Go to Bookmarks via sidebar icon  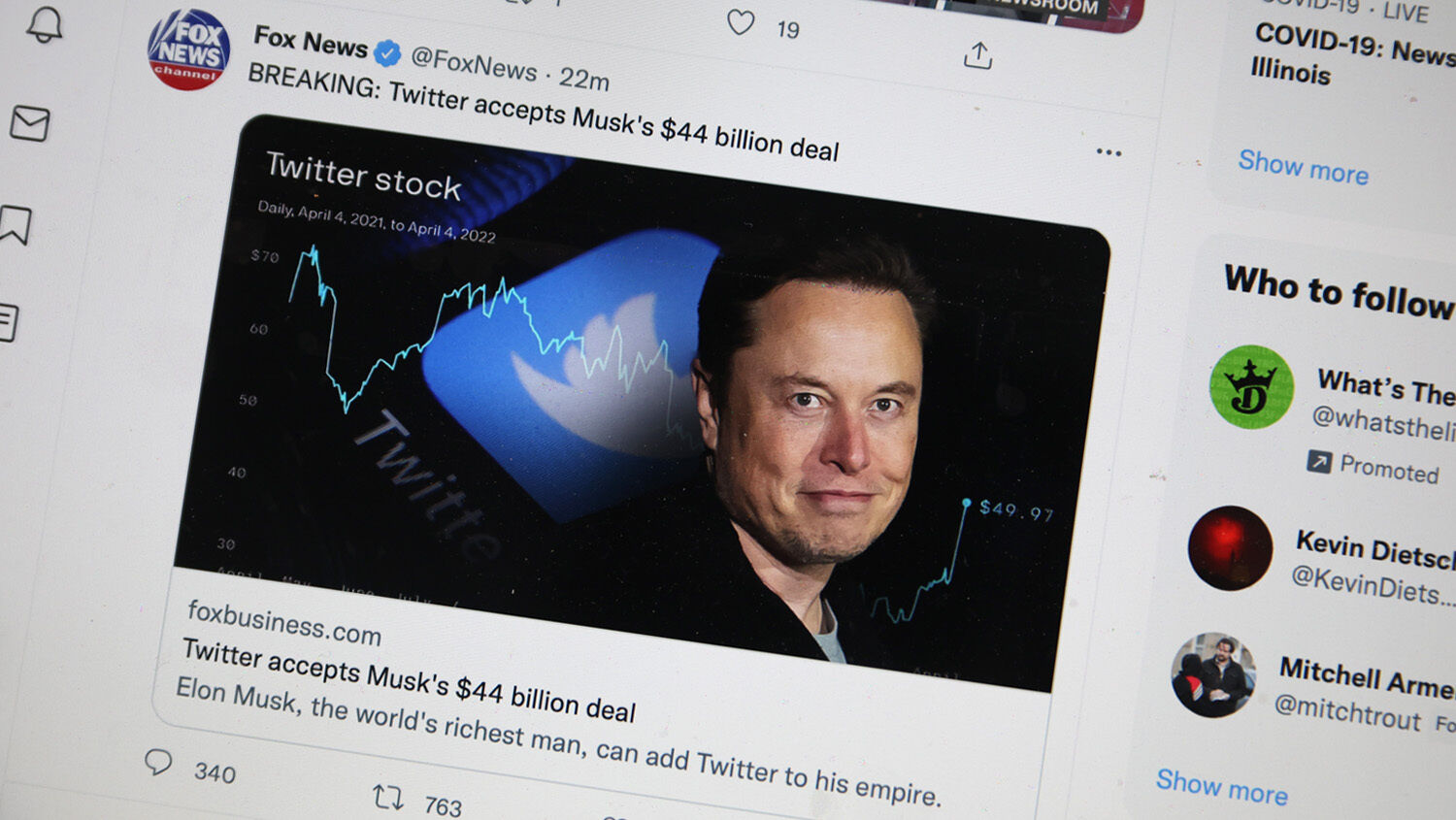click(16, 225)
